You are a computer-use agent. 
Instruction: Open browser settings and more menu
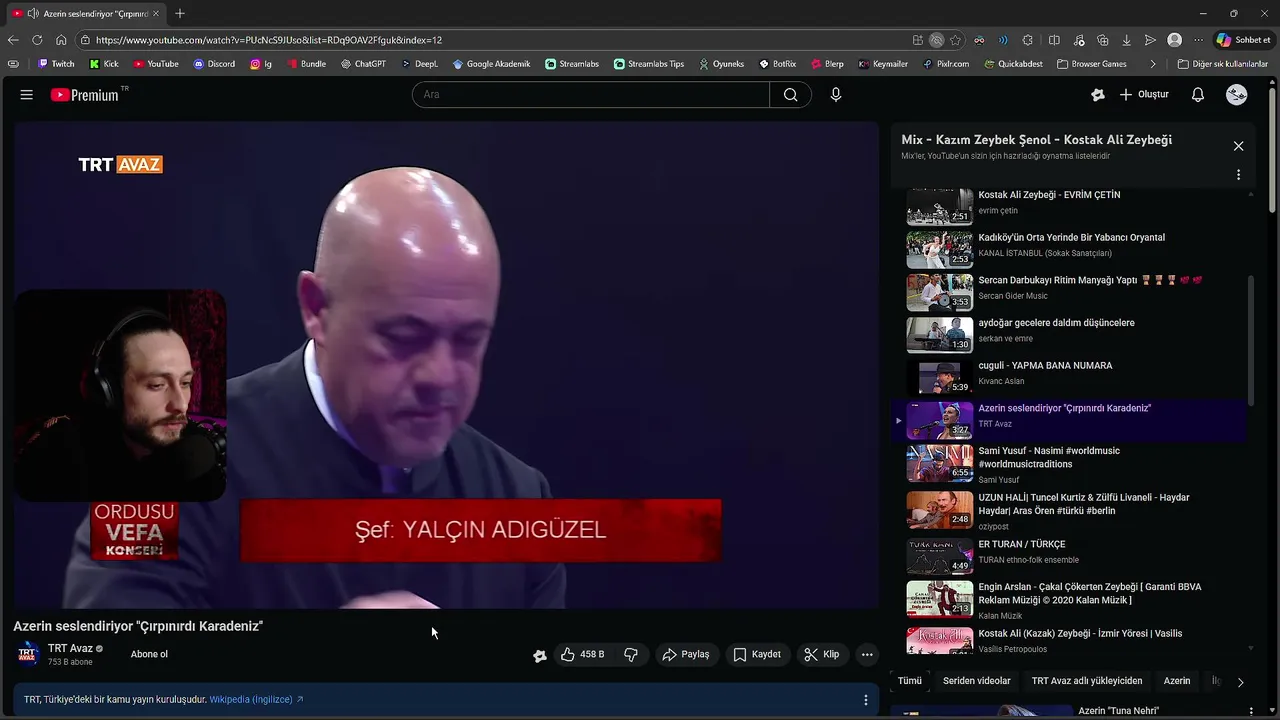click(1198, 40)
